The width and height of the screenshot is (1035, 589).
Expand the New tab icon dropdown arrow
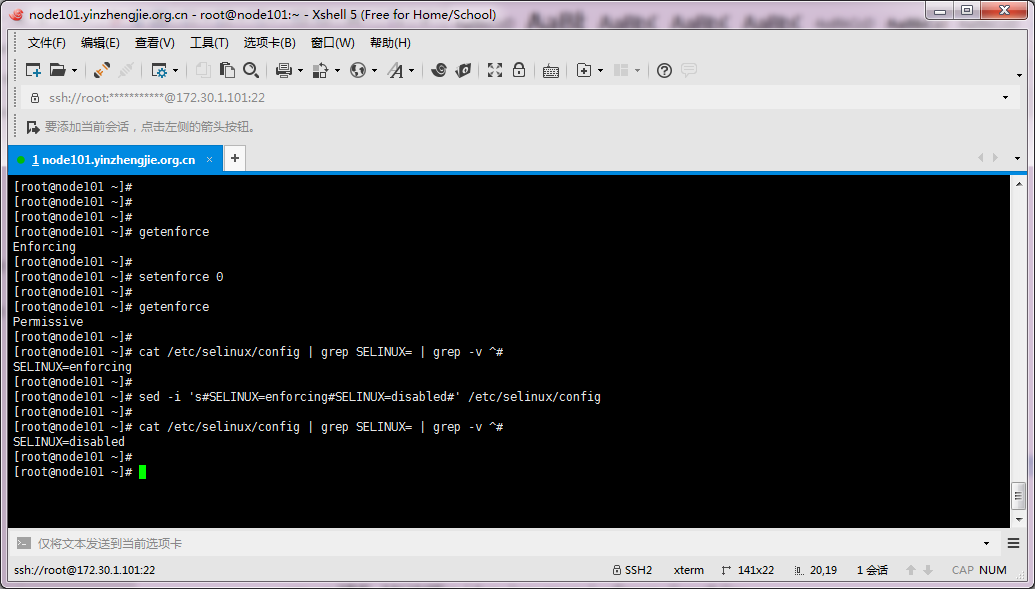click(x=600, y=71)
